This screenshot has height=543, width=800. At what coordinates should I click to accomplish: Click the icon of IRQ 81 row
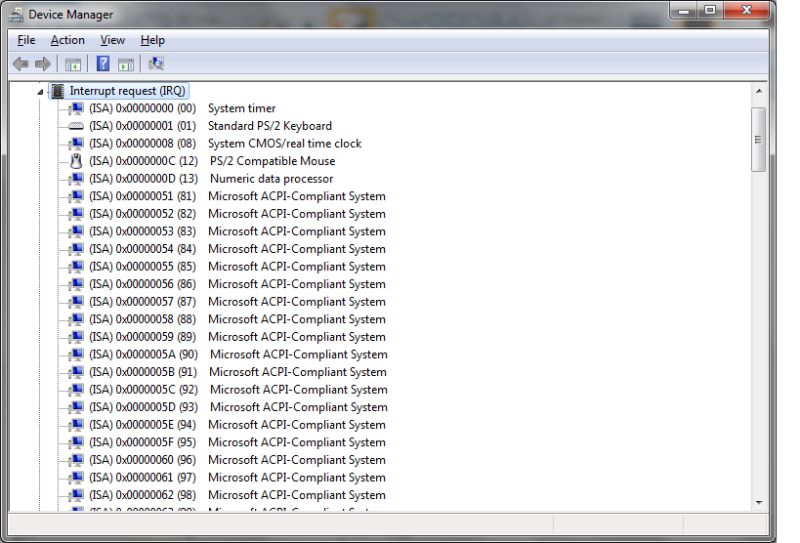coord(76,196)
